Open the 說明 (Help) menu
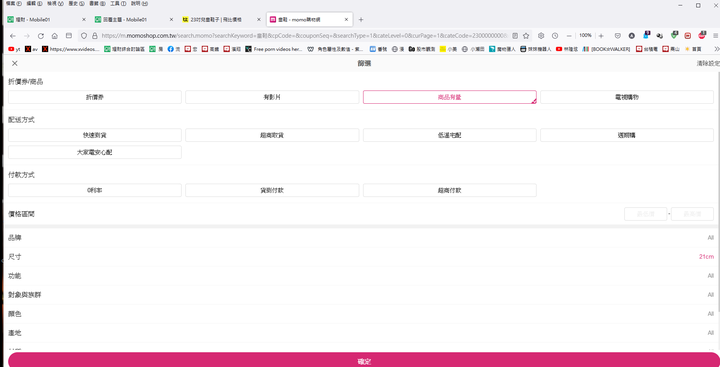The width and height of the screenshot is (720, 367). pyautogui.click(x=139, y=3)
